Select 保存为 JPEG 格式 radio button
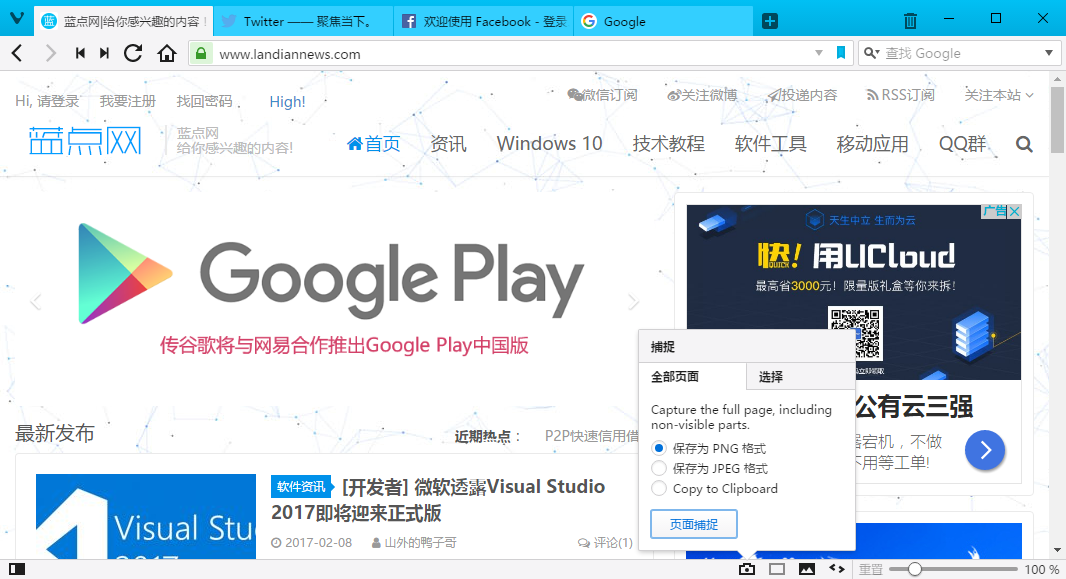1066x579 pixels. coord(658,468)
